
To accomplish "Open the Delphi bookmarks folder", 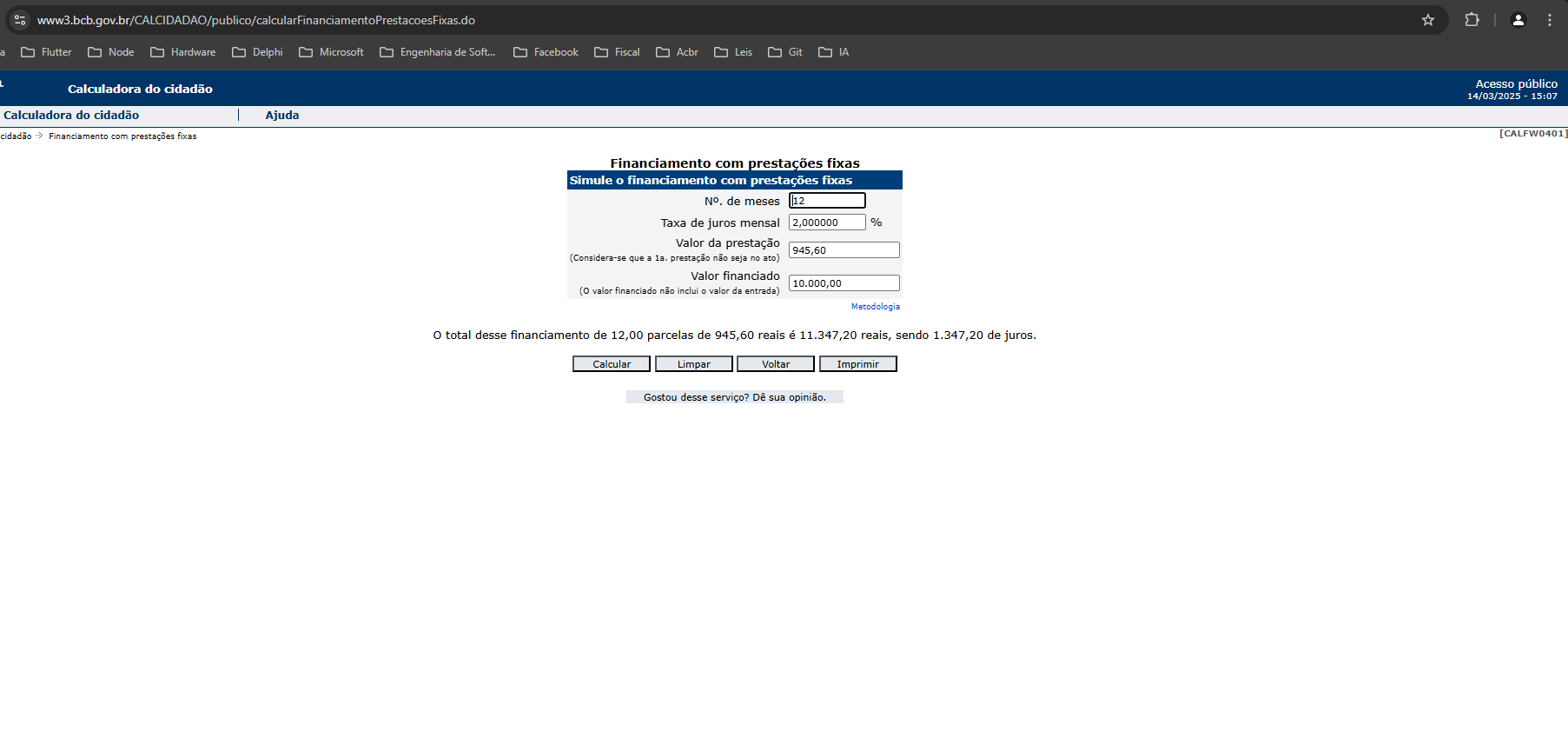I will coord(258,52).
